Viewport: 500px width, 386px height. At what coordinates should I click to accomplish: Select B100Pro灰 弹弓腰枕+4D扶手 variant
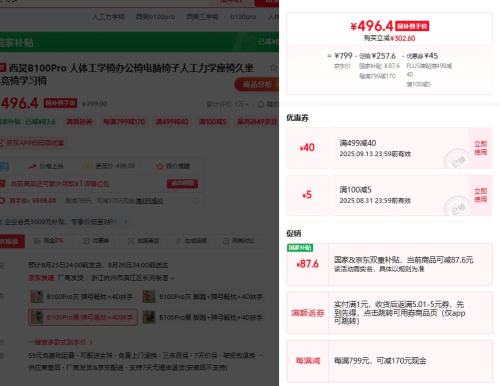[82, 297]
